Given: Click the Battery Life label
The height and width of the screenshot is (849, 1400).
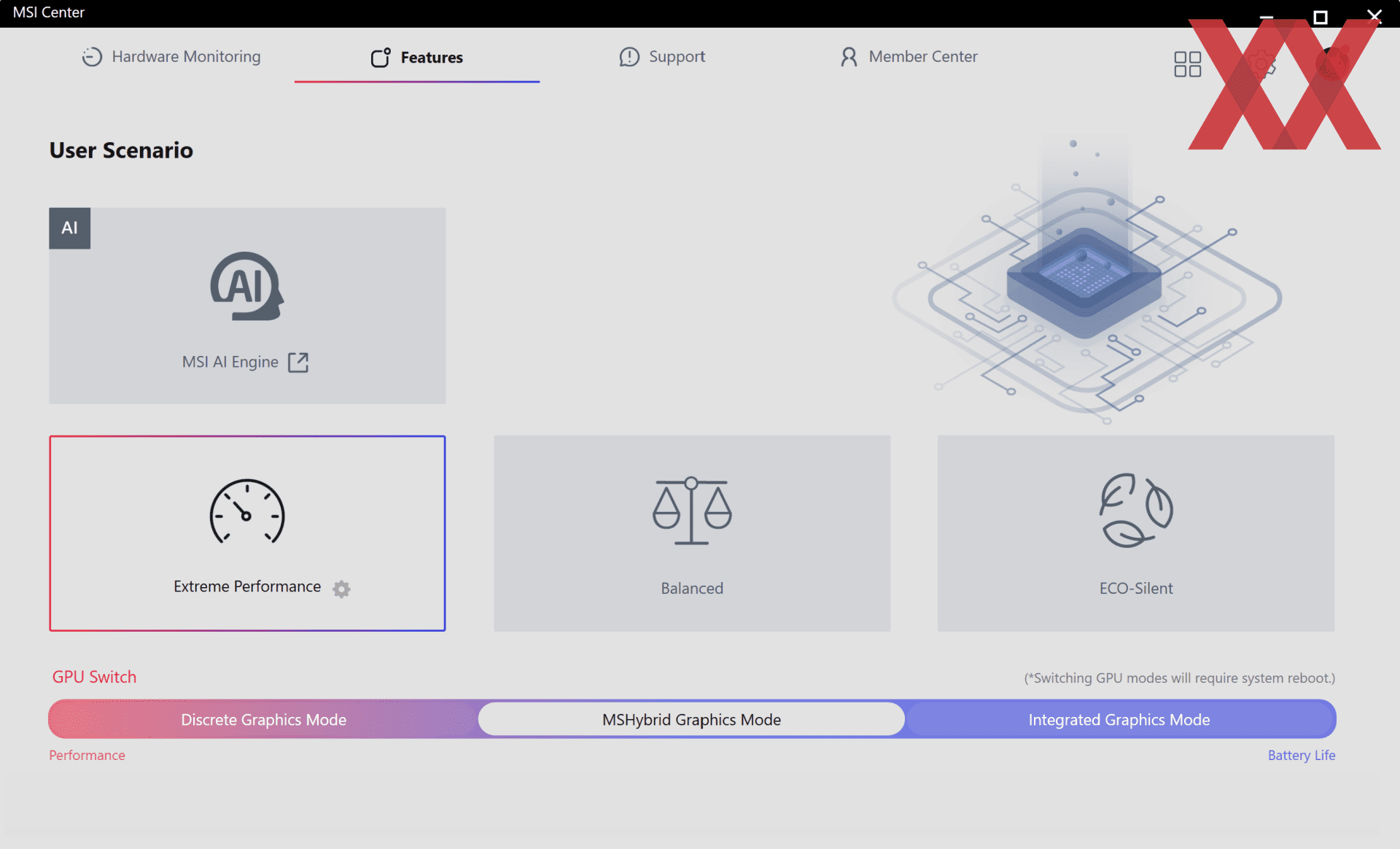Looking at the screenshot, I should pos(1302,756).
